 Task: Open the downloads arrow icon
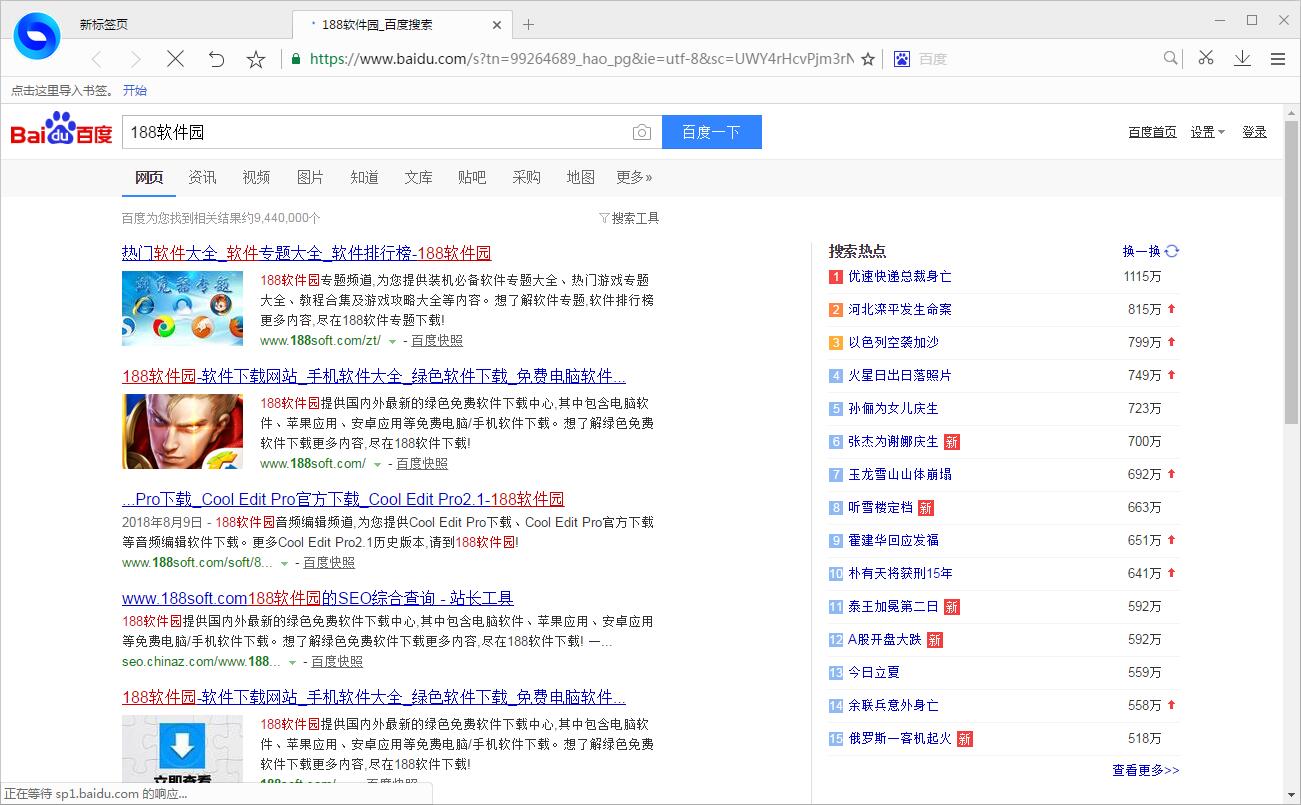point(1242,59)
